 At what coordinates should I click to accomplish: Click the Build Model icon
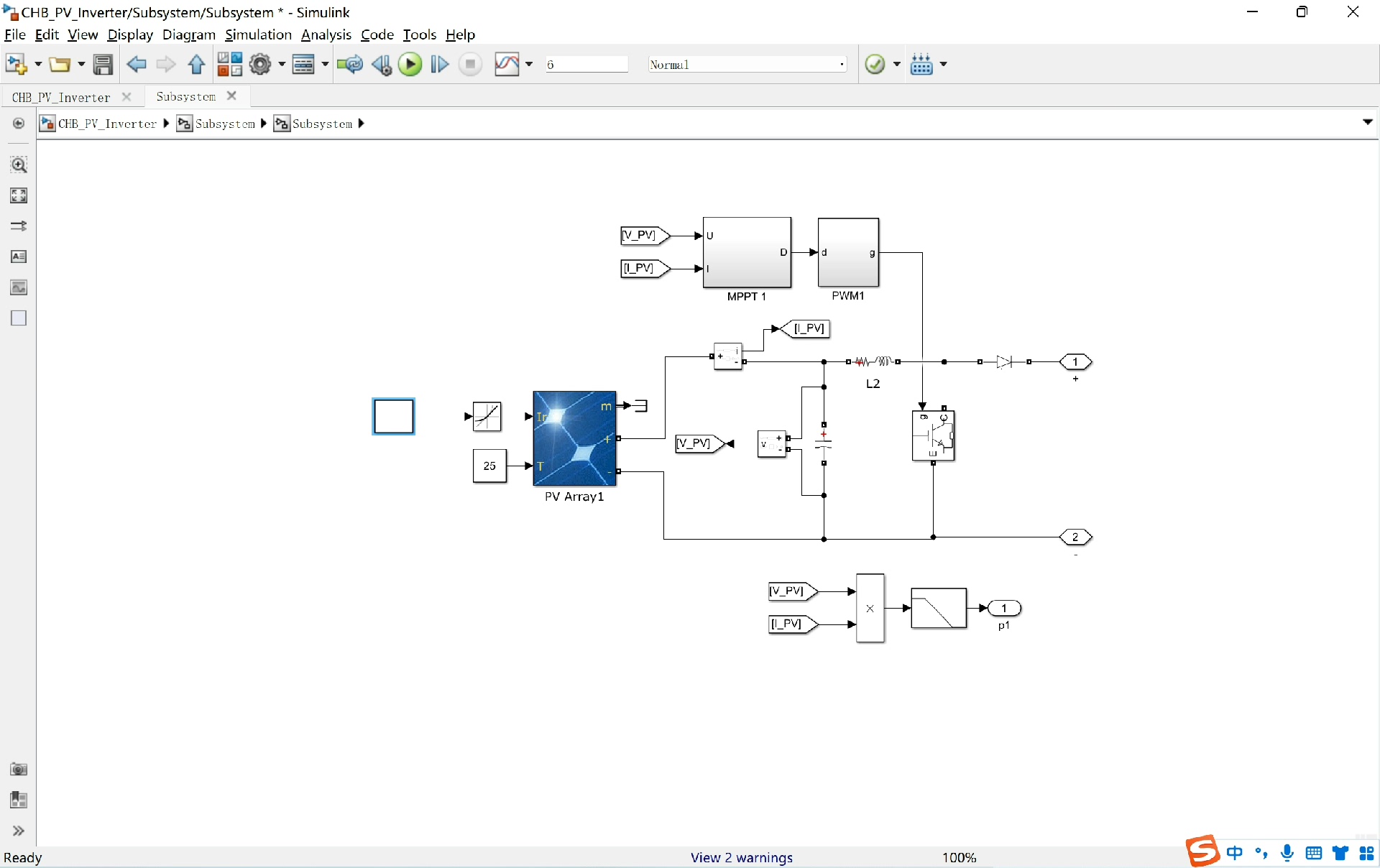pos(921,65)
